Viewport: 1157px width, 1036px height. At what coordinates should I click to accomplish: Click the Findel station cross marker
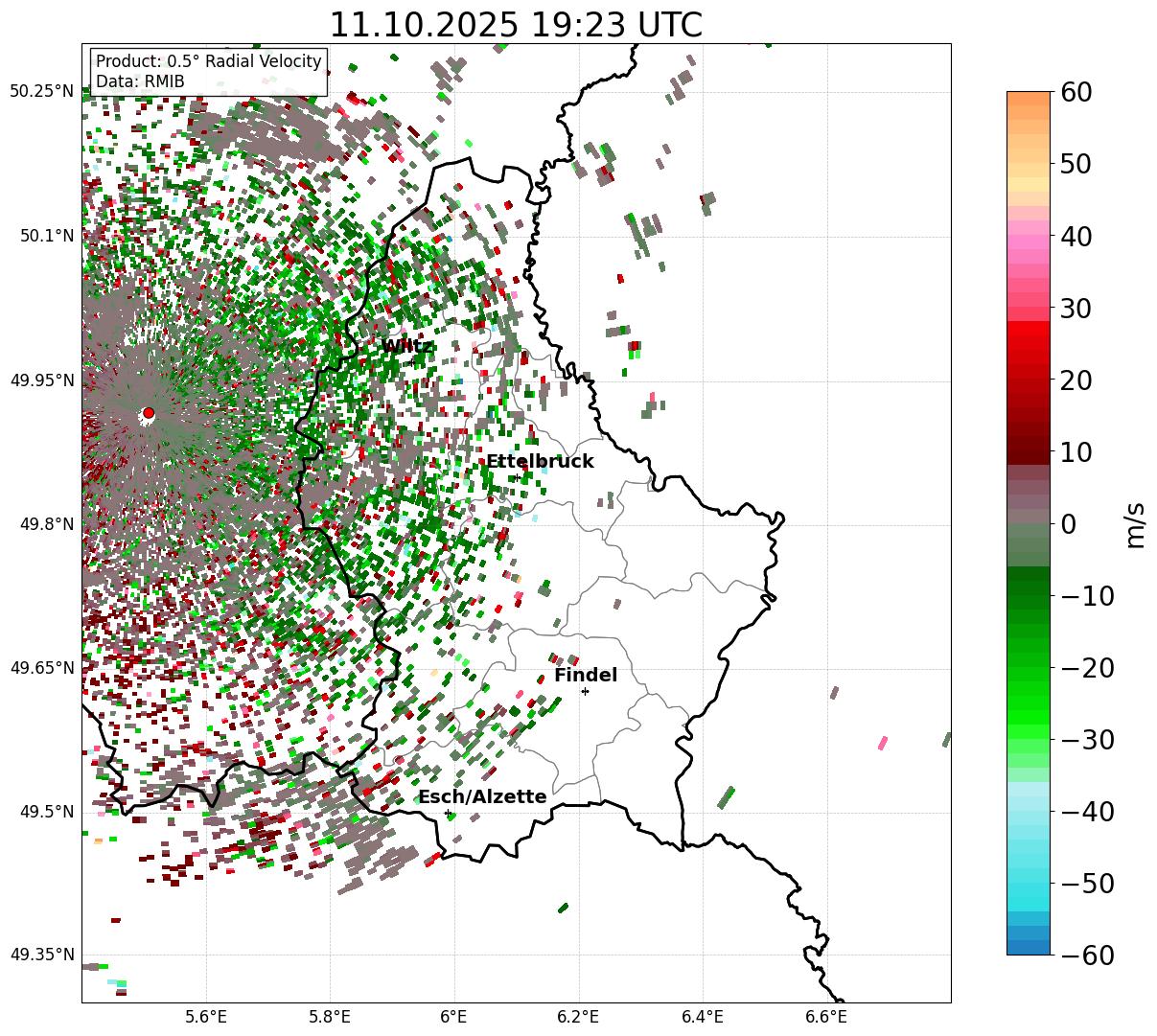[585, 691]
